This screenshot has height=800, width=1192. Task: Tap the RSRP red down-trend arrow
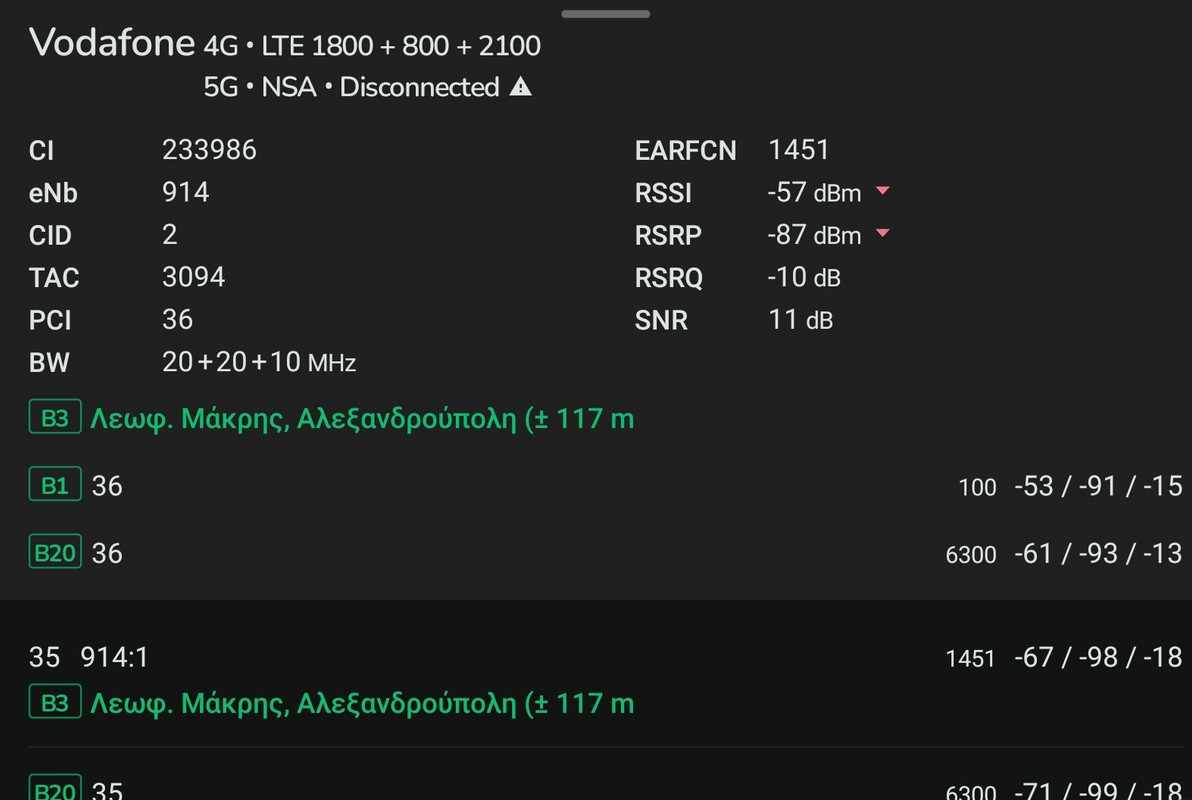click(883, 233)
